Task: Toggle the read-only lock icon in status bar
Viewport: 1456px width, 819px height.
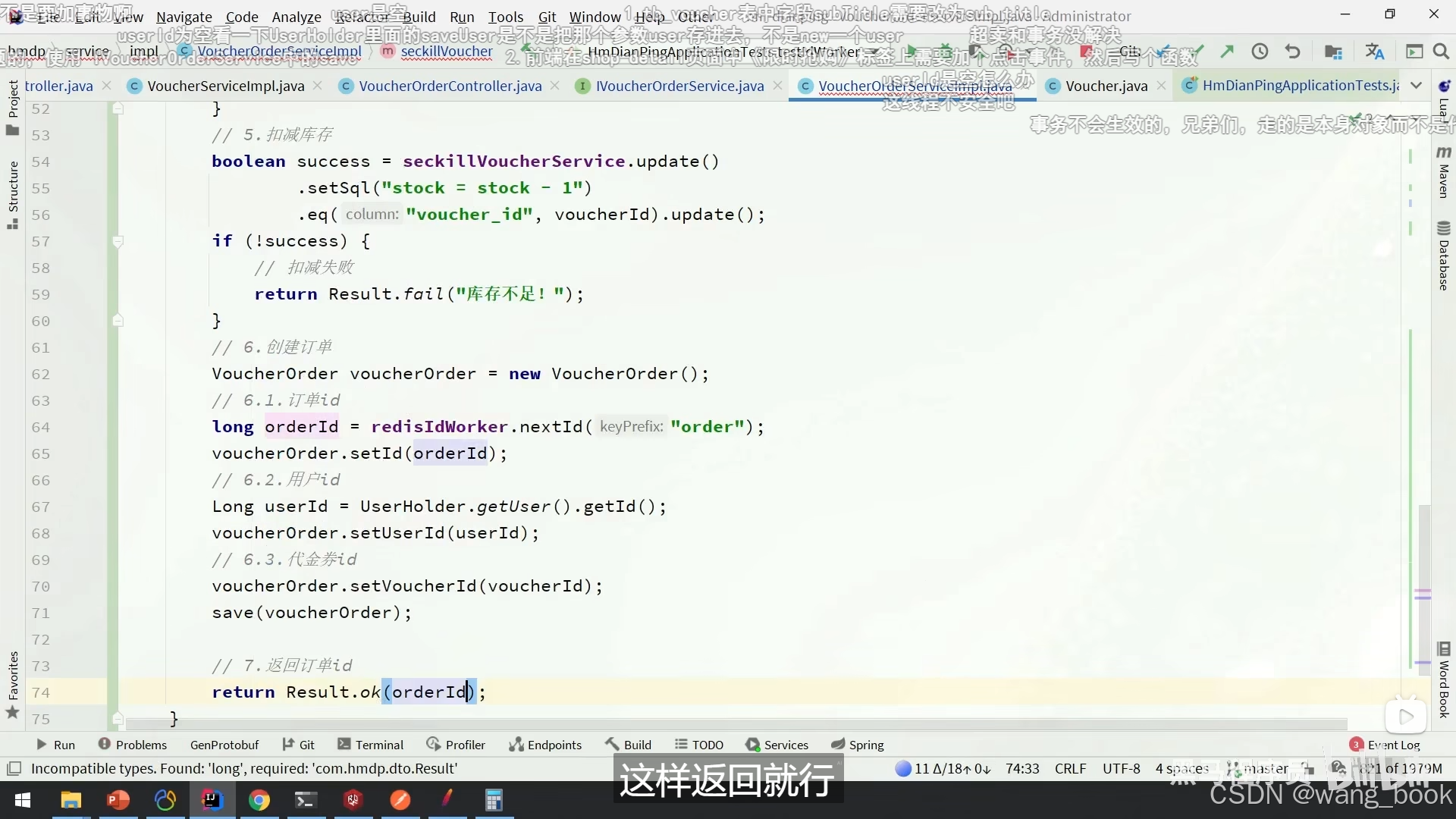Action: coord(1307,768)
